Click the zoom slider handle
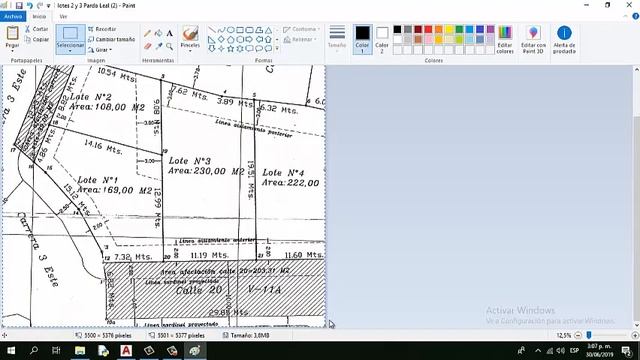 coord(589,335)
